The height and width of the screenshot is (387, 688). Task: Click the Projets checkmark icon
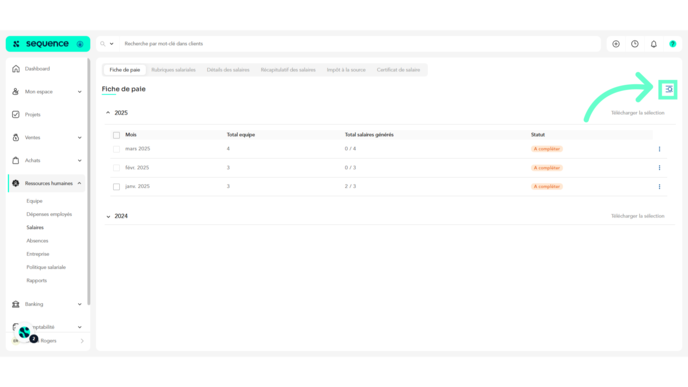16,115
